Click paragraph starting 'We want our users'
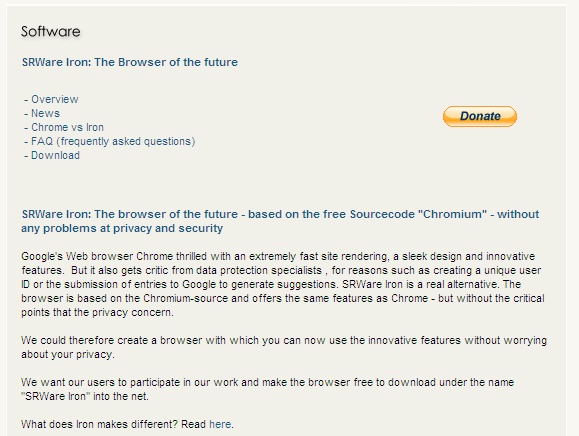The image size is (579, 436). click(x=267, y=389)
